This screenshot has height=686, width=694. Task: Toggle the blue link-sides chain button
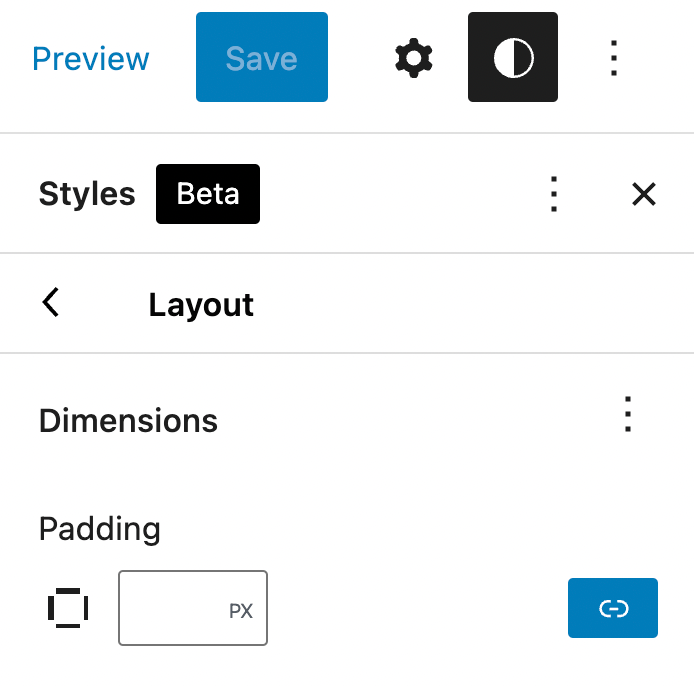pos(612,608)
